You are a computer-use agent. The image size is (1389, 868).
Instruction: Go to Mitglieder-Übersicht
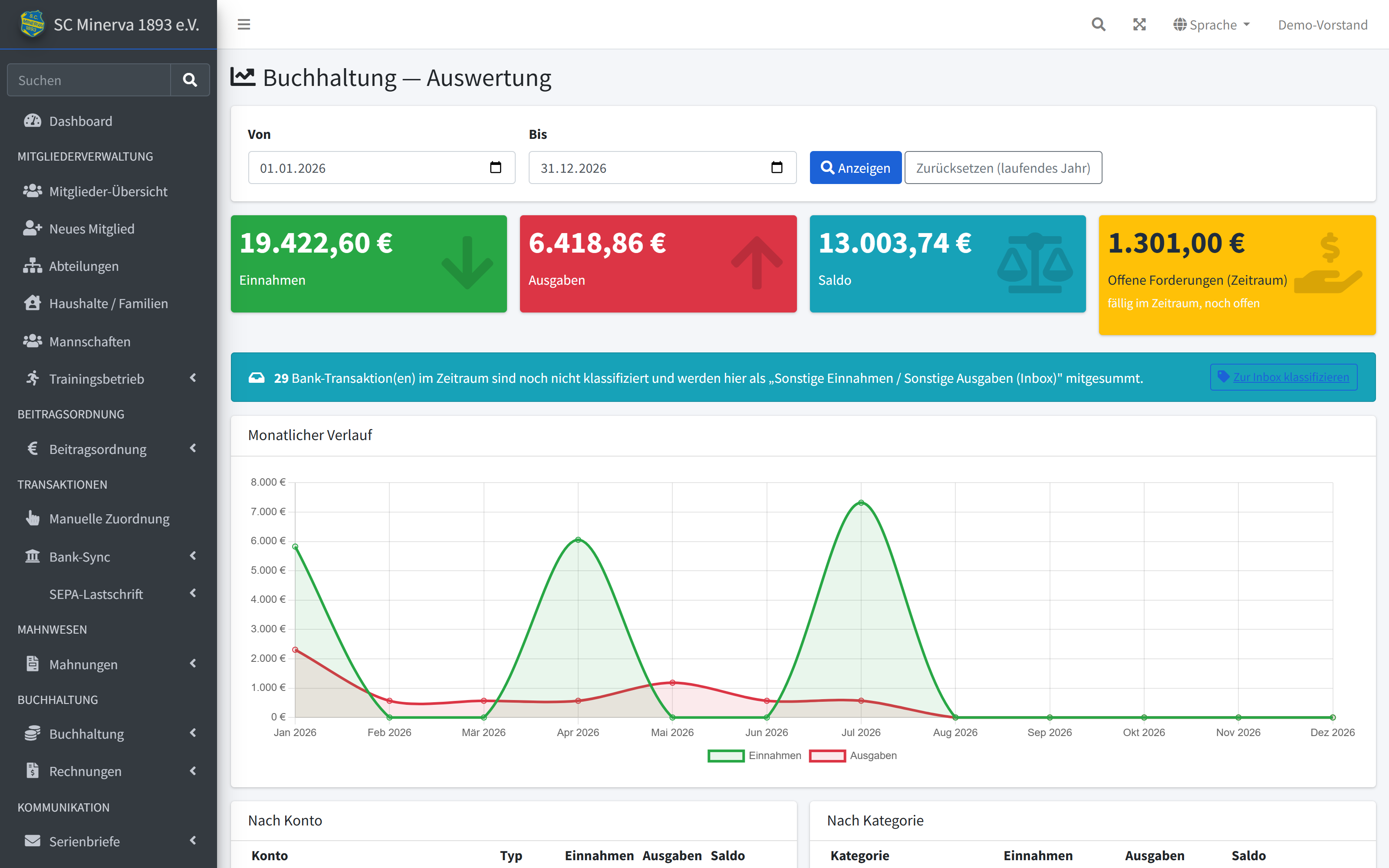point(109,191)
